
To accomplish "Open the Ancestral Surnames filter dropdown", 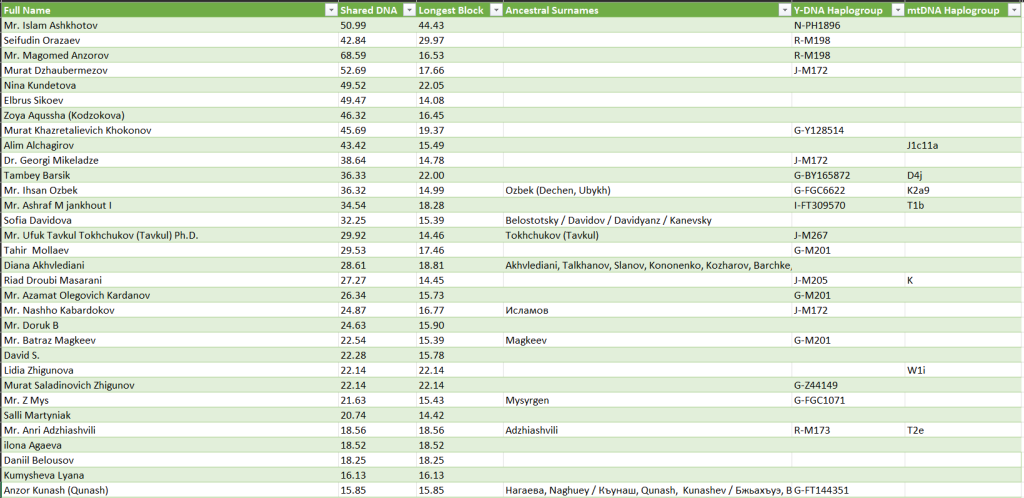I will point(784,9).
